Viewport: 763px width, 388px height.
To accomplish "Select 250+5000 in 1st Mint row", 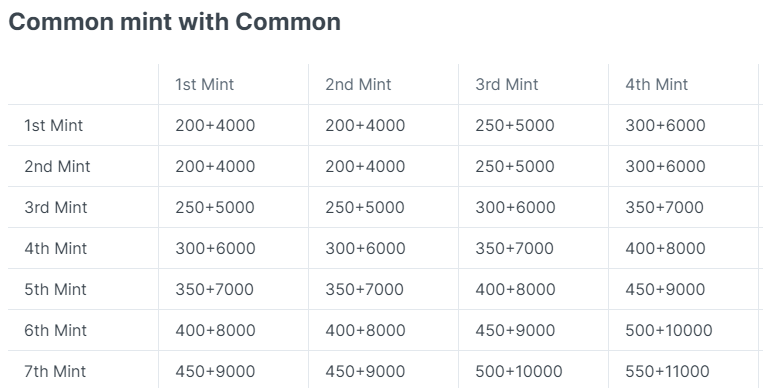I will coord(515,125).
